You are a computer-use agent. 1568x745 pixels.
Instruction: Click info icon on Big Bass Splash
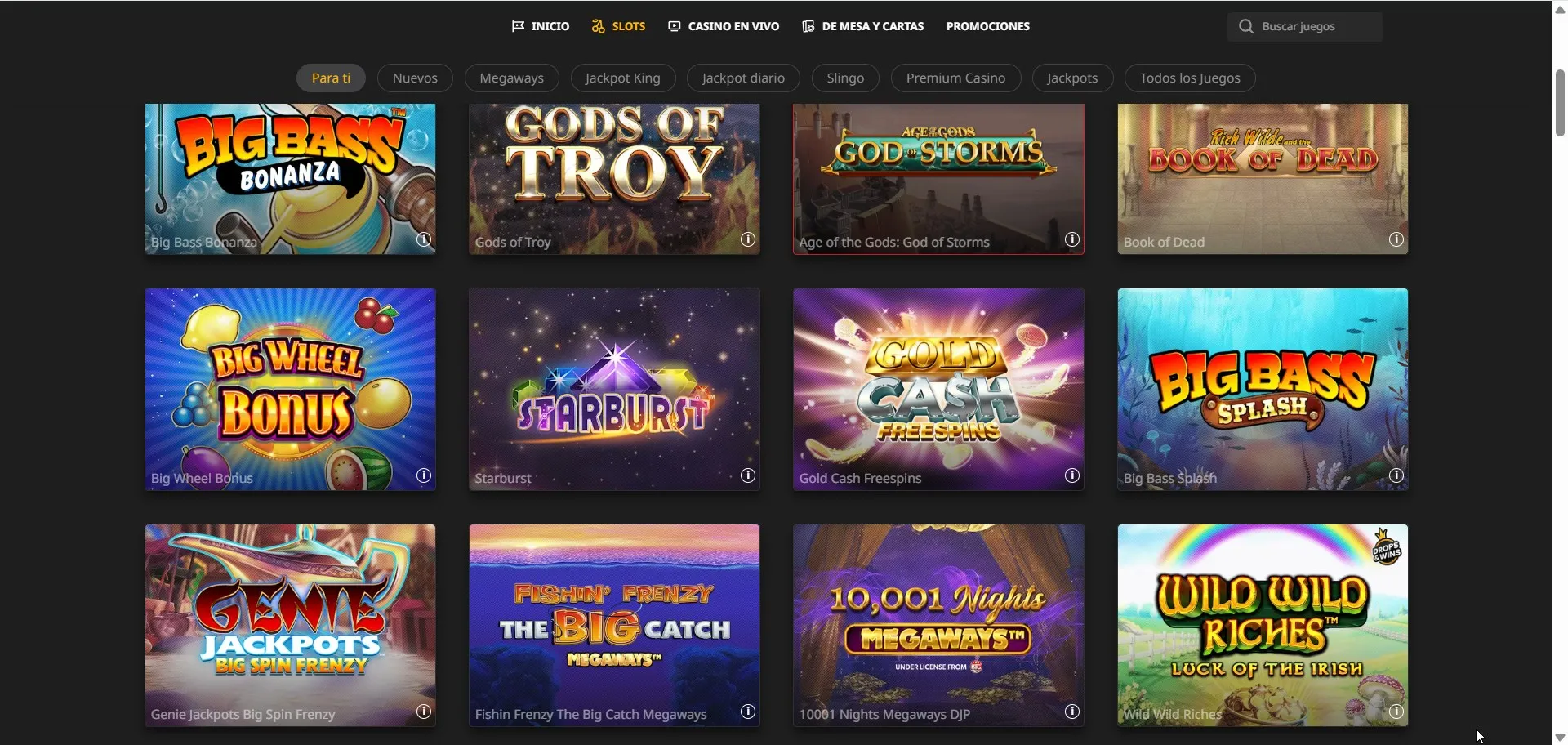click(x=1396, y=476)
